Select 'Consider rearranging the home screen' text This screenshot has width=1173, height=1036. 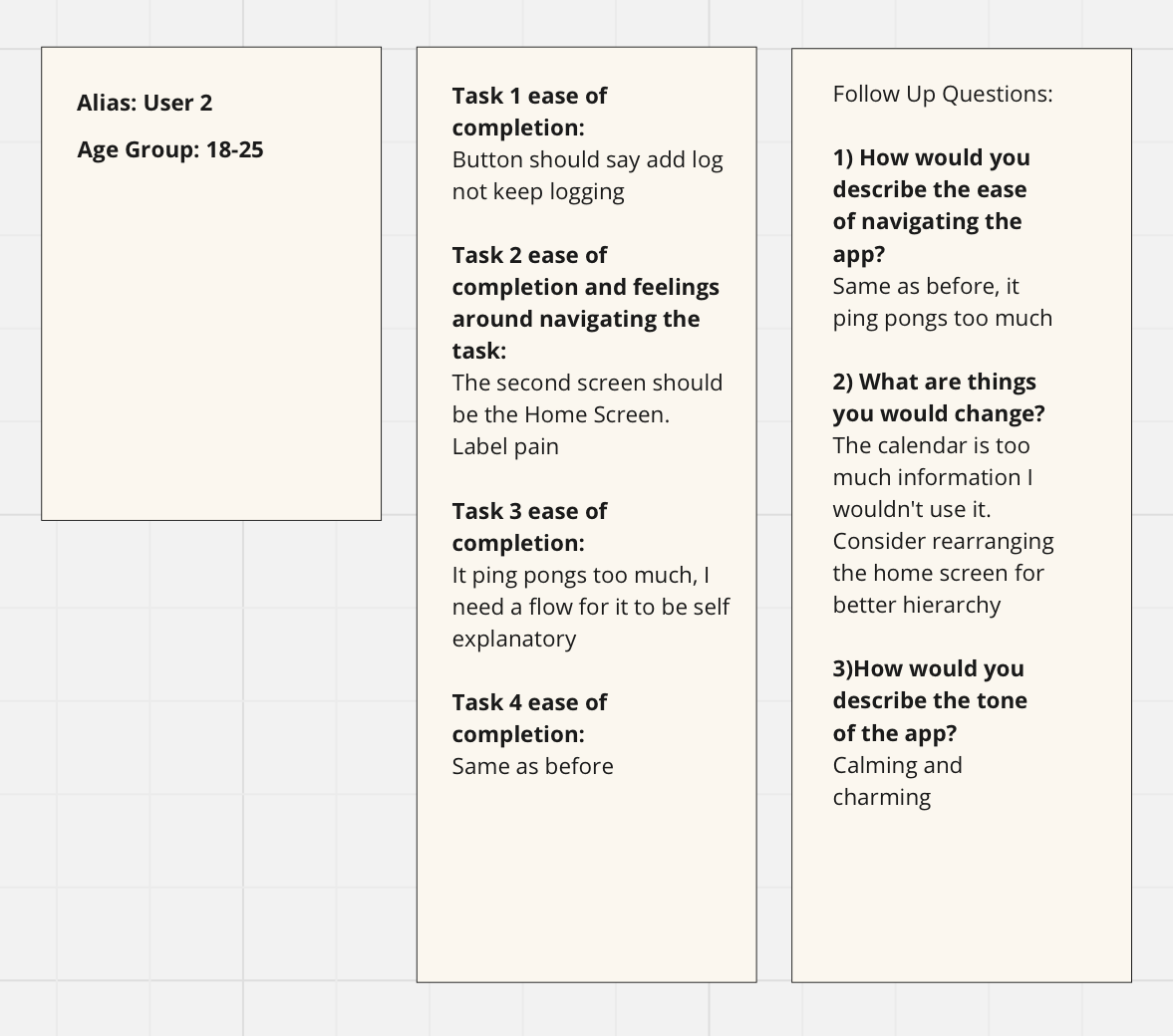coord(944,573)
